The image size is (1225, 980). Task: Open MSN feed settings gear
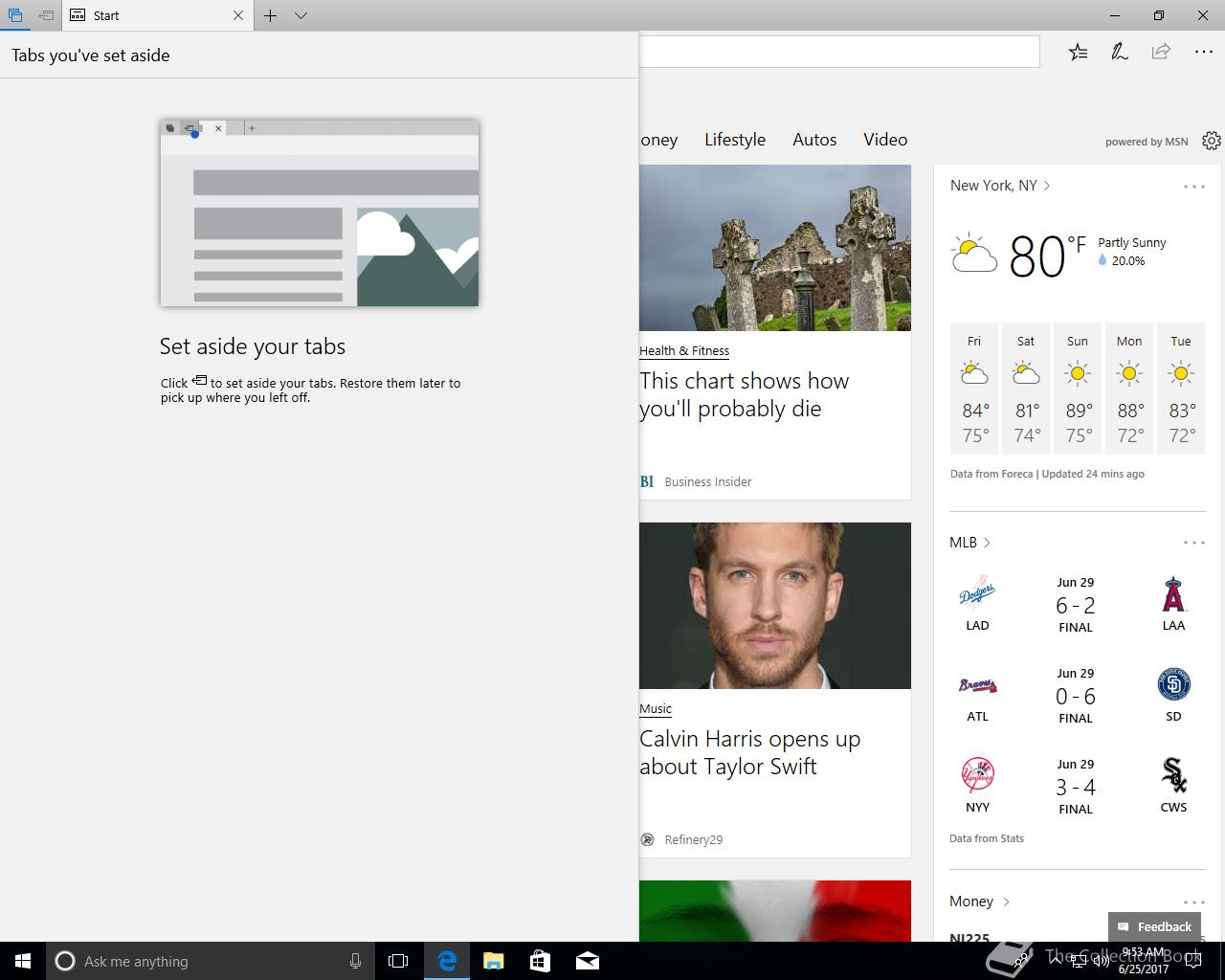[1212, 141]
